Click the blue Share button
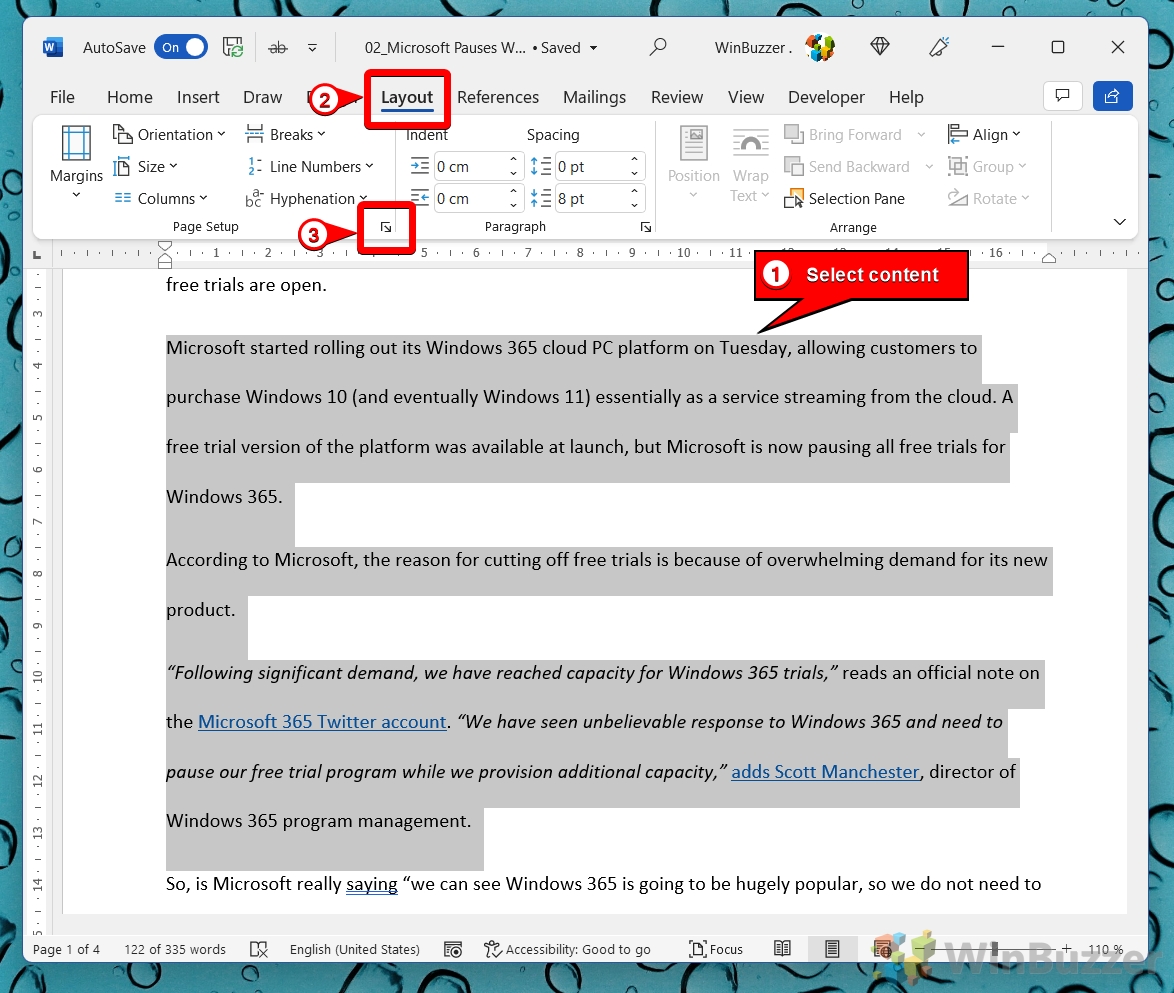 [1113, 96]
